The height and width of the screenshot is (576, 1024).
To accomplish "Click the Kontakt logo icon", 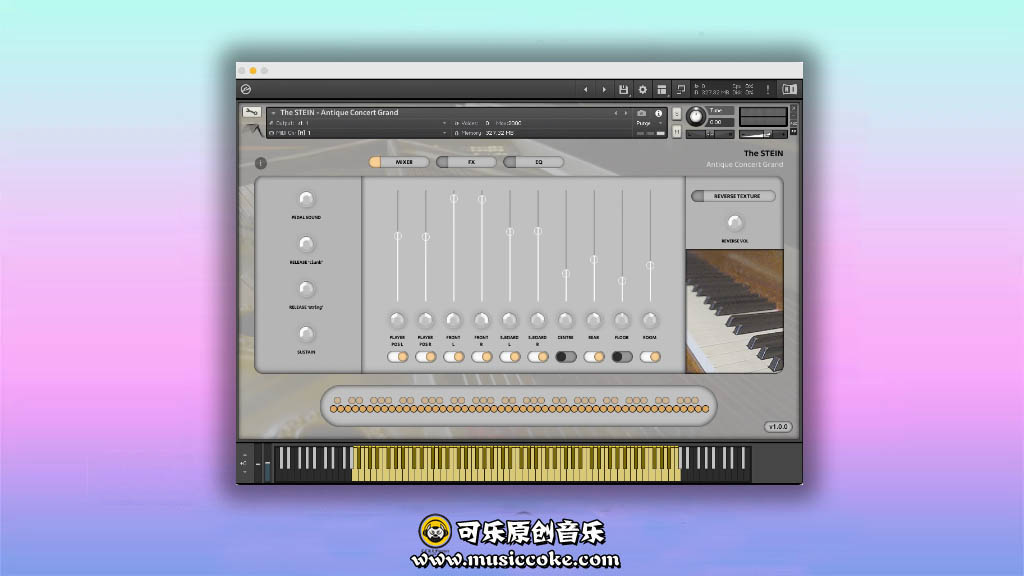I will [x=246, y=89].
